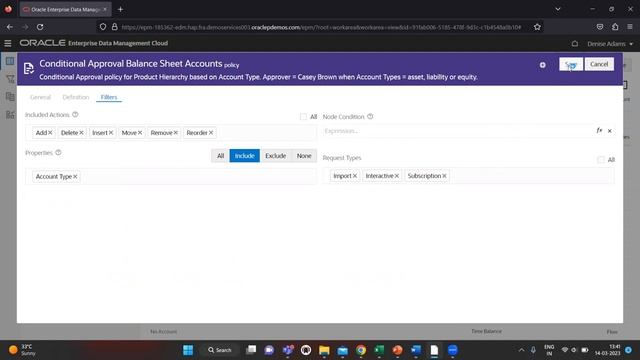Open the taskbar clock and date

(x=608, y=350)
